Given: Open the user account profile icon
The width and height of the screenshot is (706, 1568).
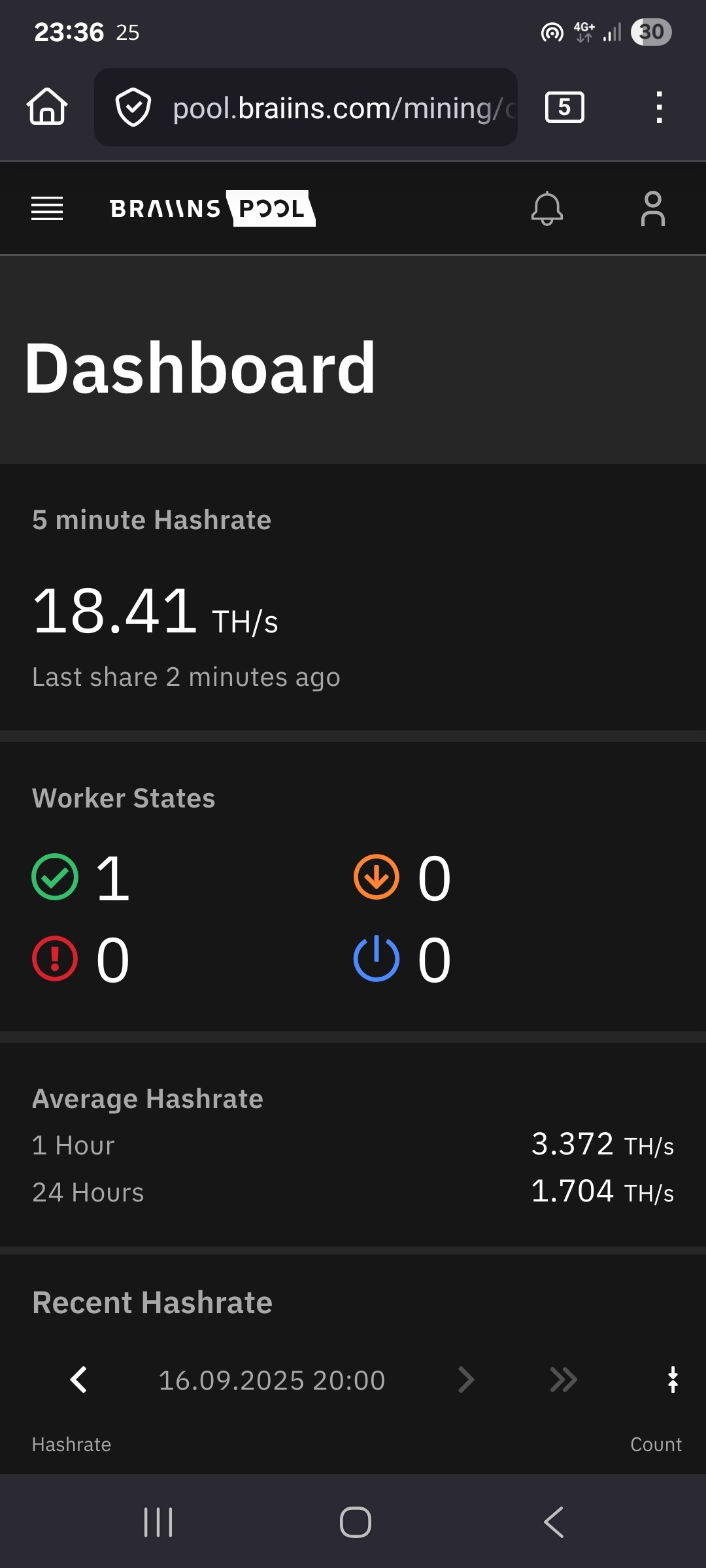Looking at the screenshot, I should [x=653, y=208].
